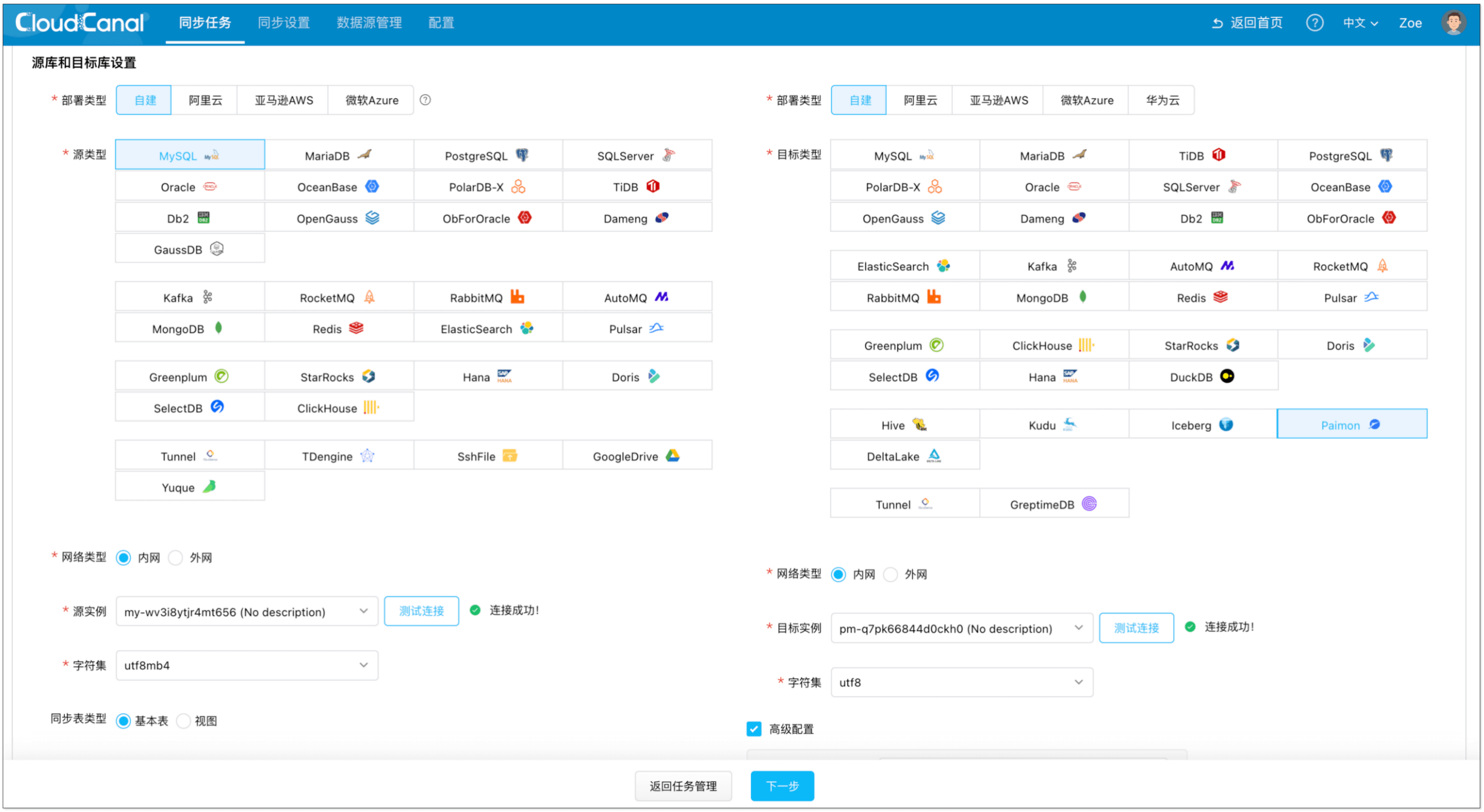Choose Iceberg target type tile
Screen dimensions: 1484x812
coord(1202,425)
